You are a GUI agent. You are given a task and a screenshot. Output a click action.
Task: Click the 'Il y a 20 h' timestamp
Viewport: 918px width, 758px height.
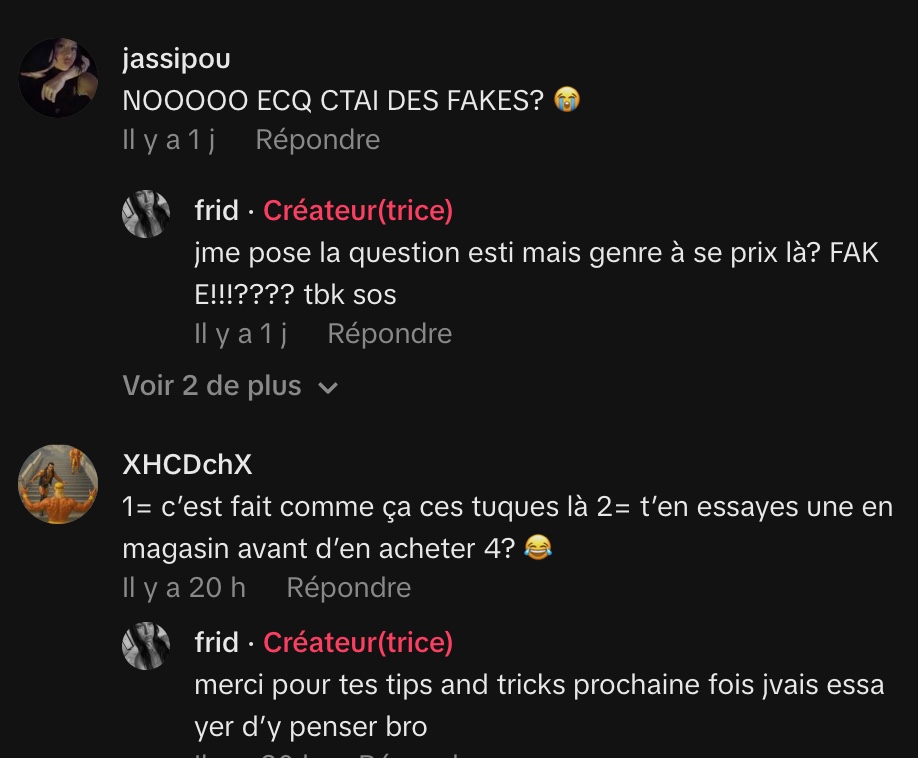[184, 588]
